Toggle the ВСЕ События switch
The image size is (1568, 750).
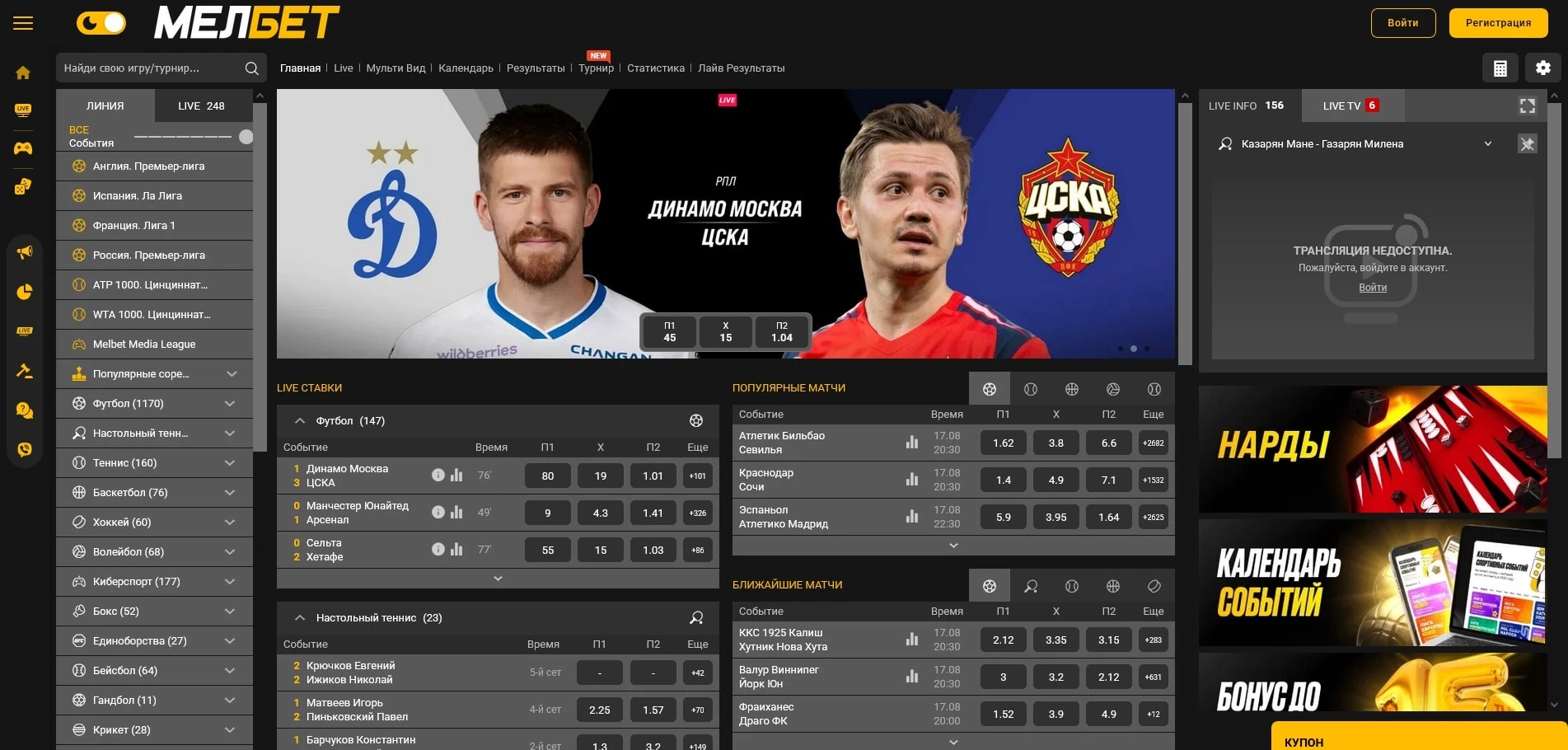[x=245, y=137]
